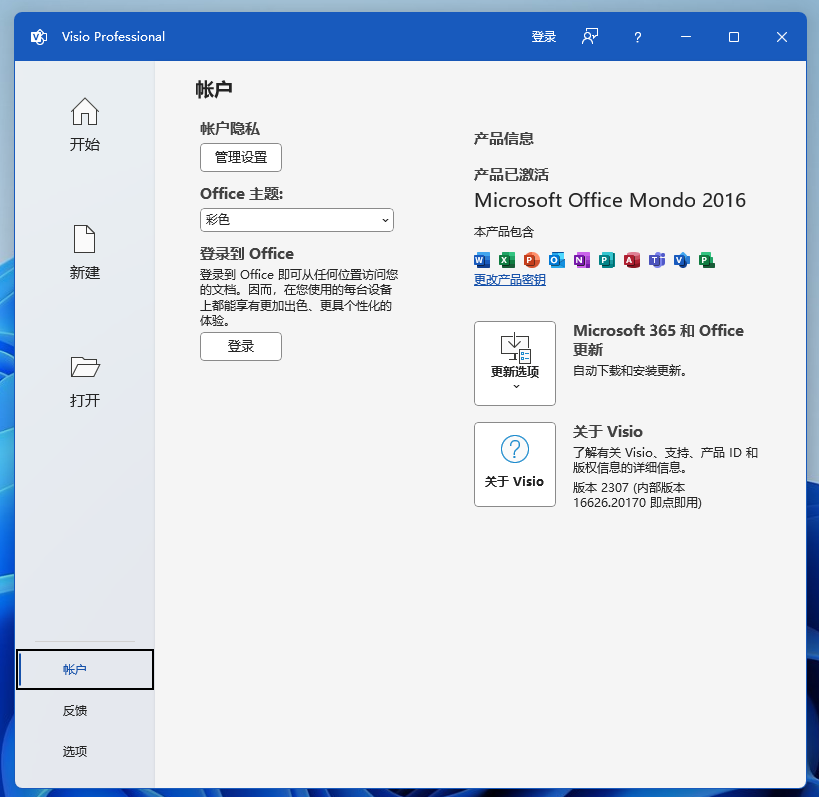Select 新建 new document icon
Viewport: 819px width, 797px height.
pyautogui.click(x=85, y=239)
